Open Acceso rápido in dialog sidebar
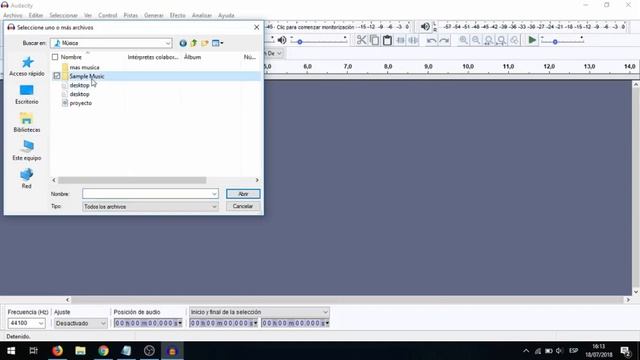The image size is (640, 360). point(27,66)
